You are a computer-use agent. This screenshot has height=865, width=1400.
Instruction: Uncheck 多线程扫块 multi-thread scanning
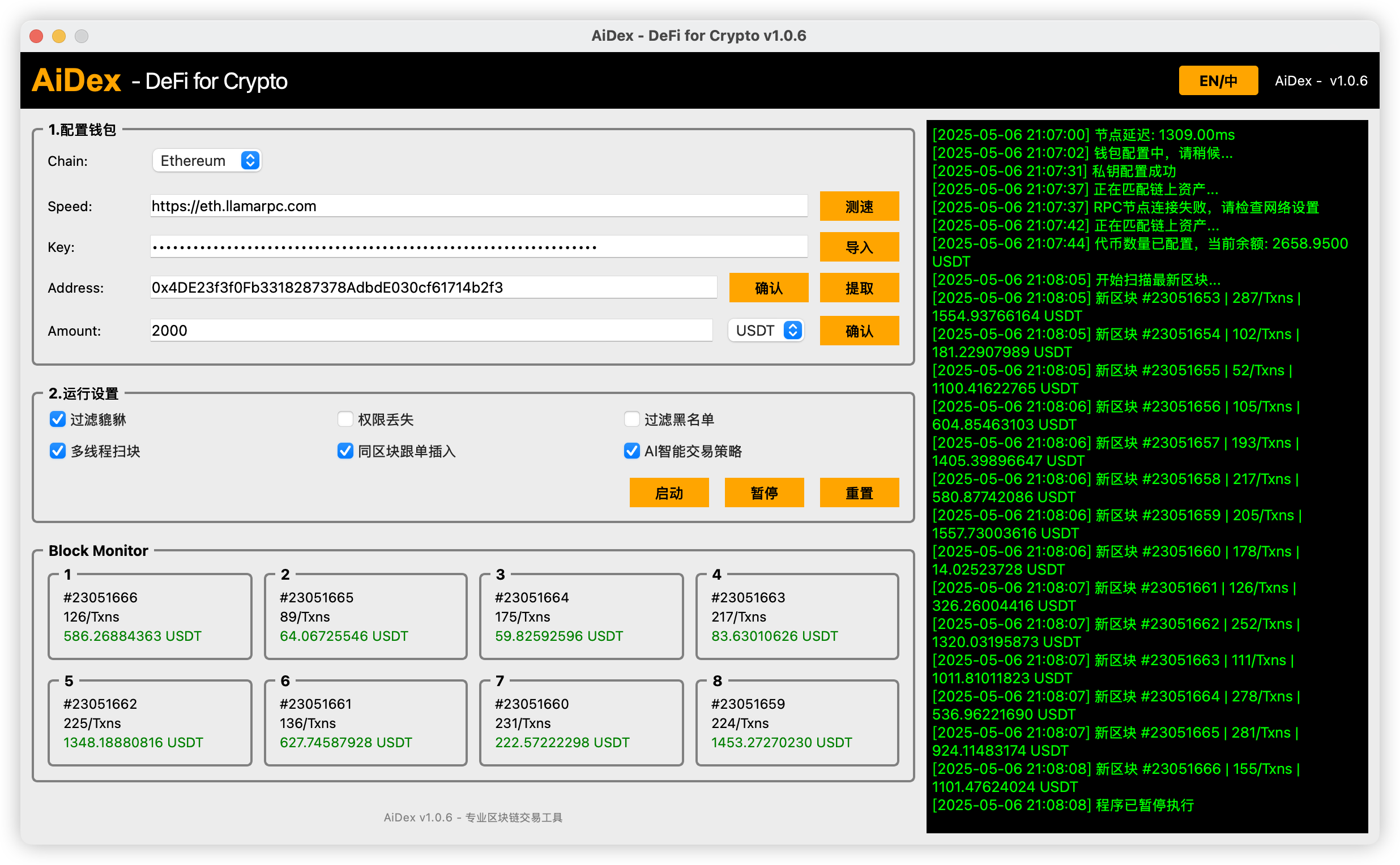57,451
